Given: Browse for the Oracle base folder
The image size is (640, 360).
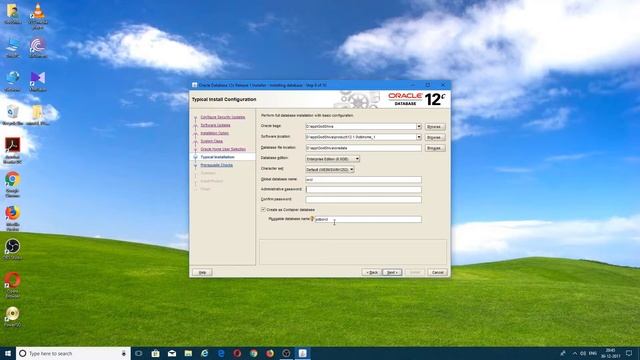Looking at the screenshot, I should 435,127.
